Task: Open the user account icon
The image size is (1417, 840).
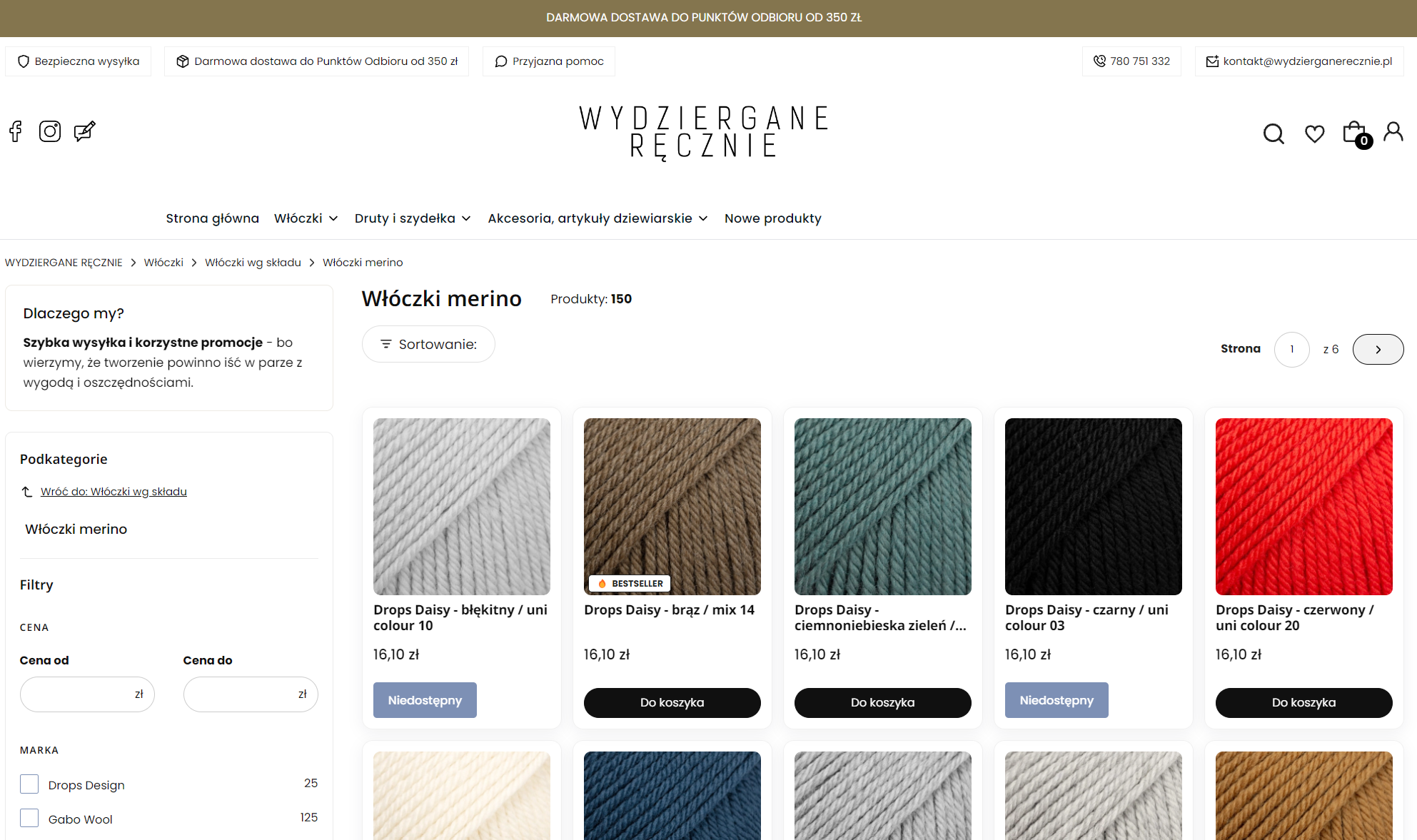Action: (1393, 132)
